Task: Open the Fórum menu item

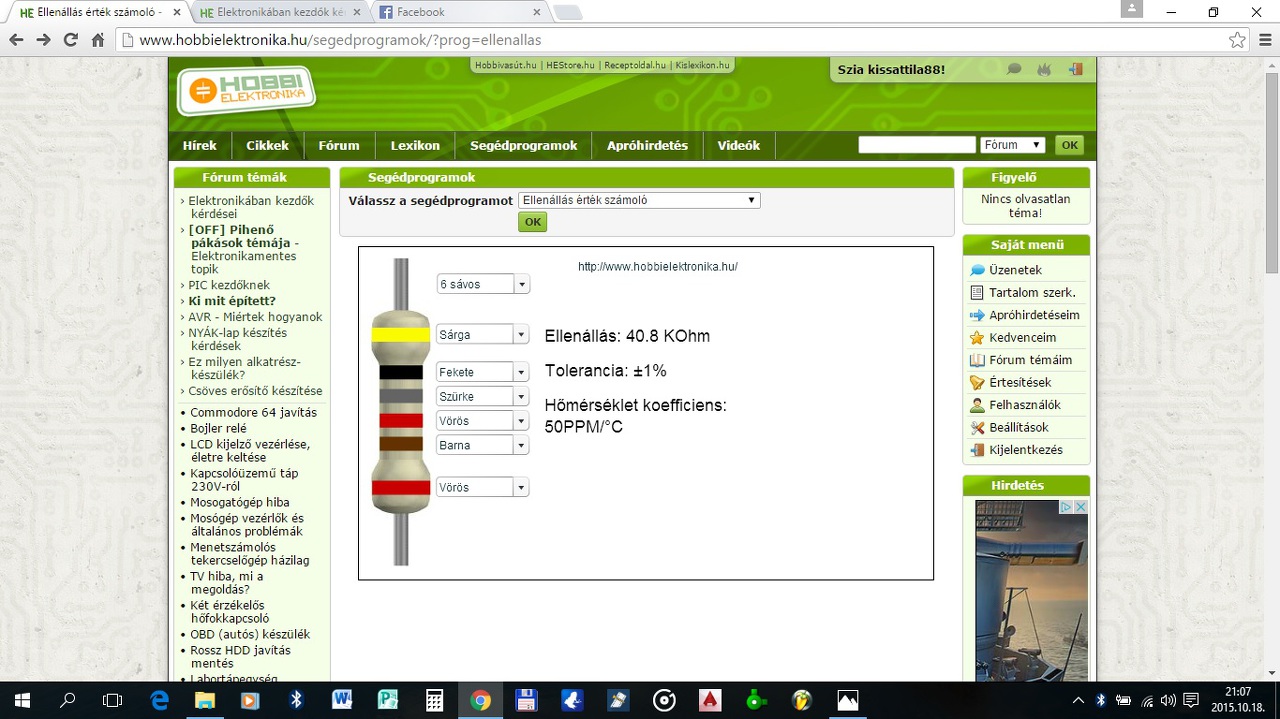Action: coord(339,145)
